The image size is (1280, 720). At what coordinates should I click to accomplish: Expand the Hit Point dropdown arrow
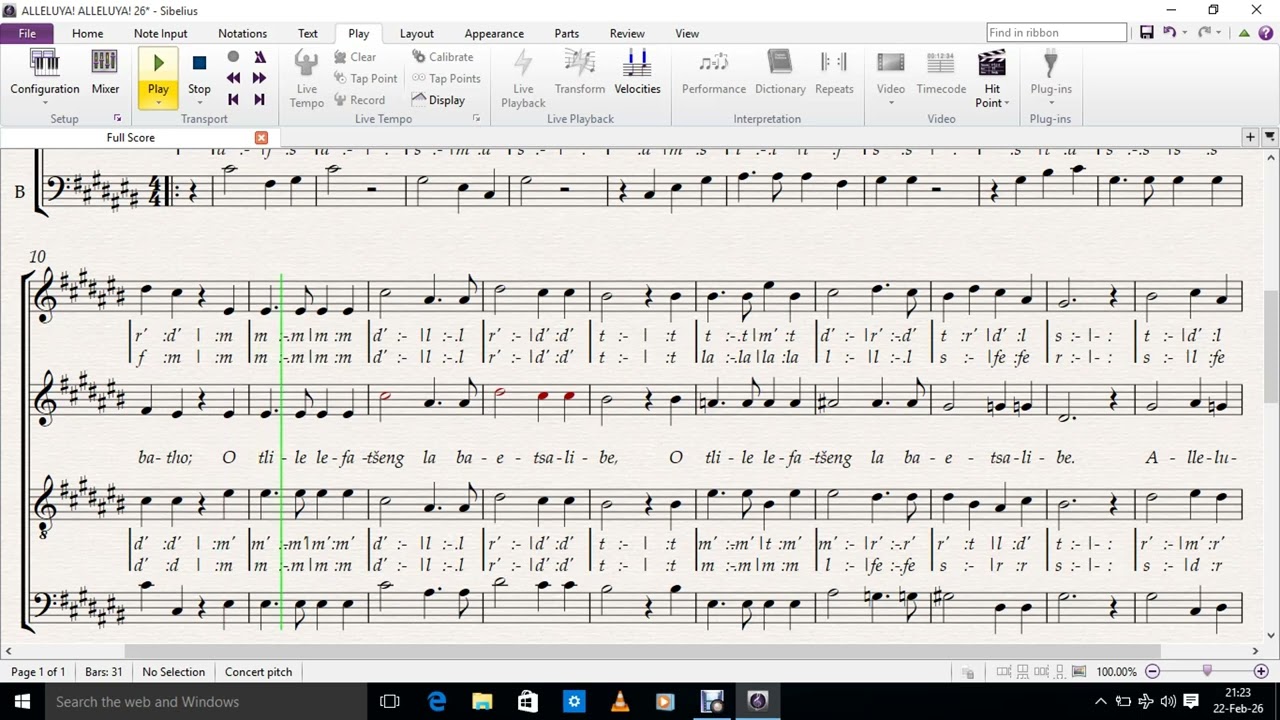coord(1006,103)
